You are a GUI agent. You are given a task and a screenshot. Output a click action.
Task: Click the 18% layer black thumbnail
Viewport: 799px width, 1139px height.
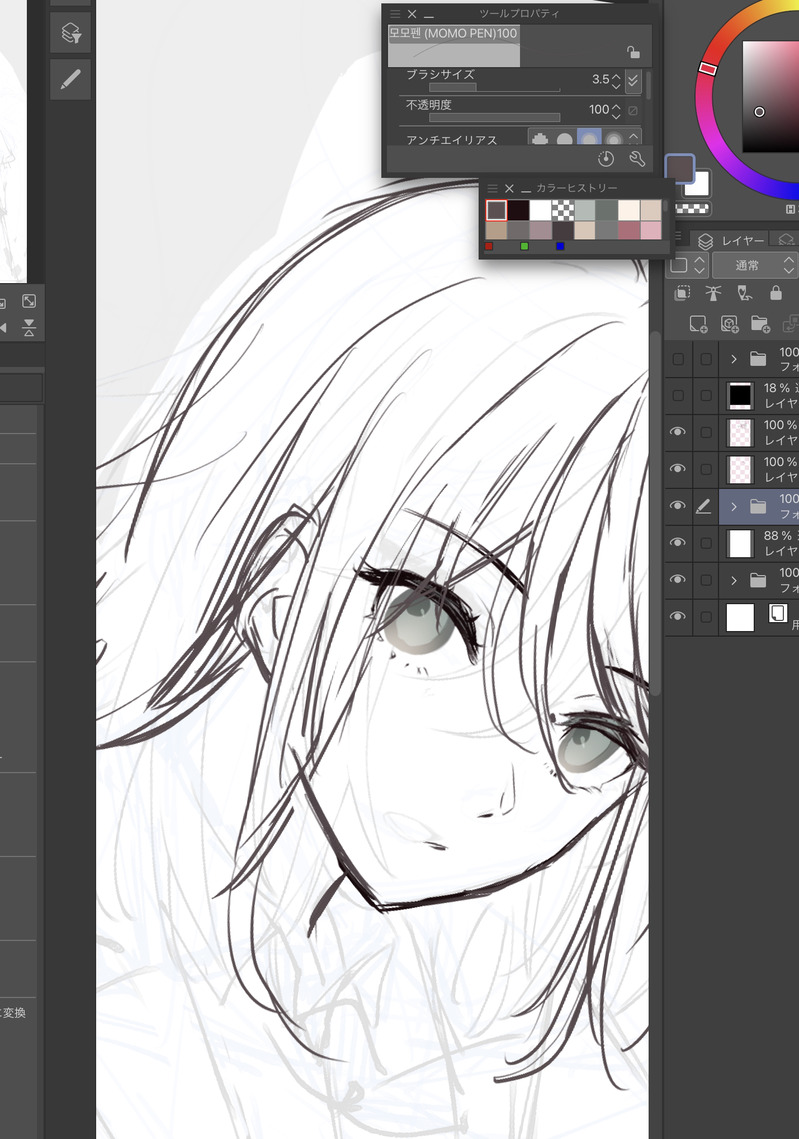(x=739, y=396)
